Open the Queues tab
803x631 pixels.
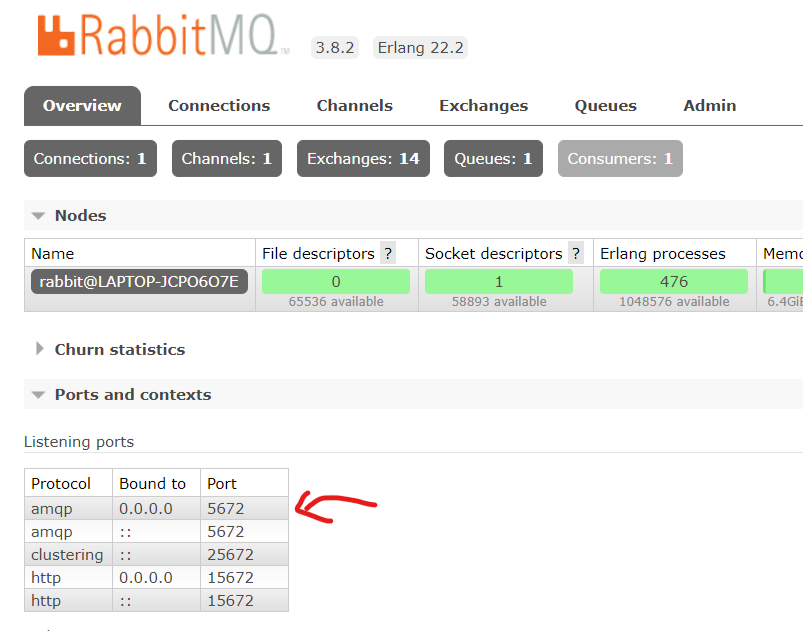(x=605, y=105)
